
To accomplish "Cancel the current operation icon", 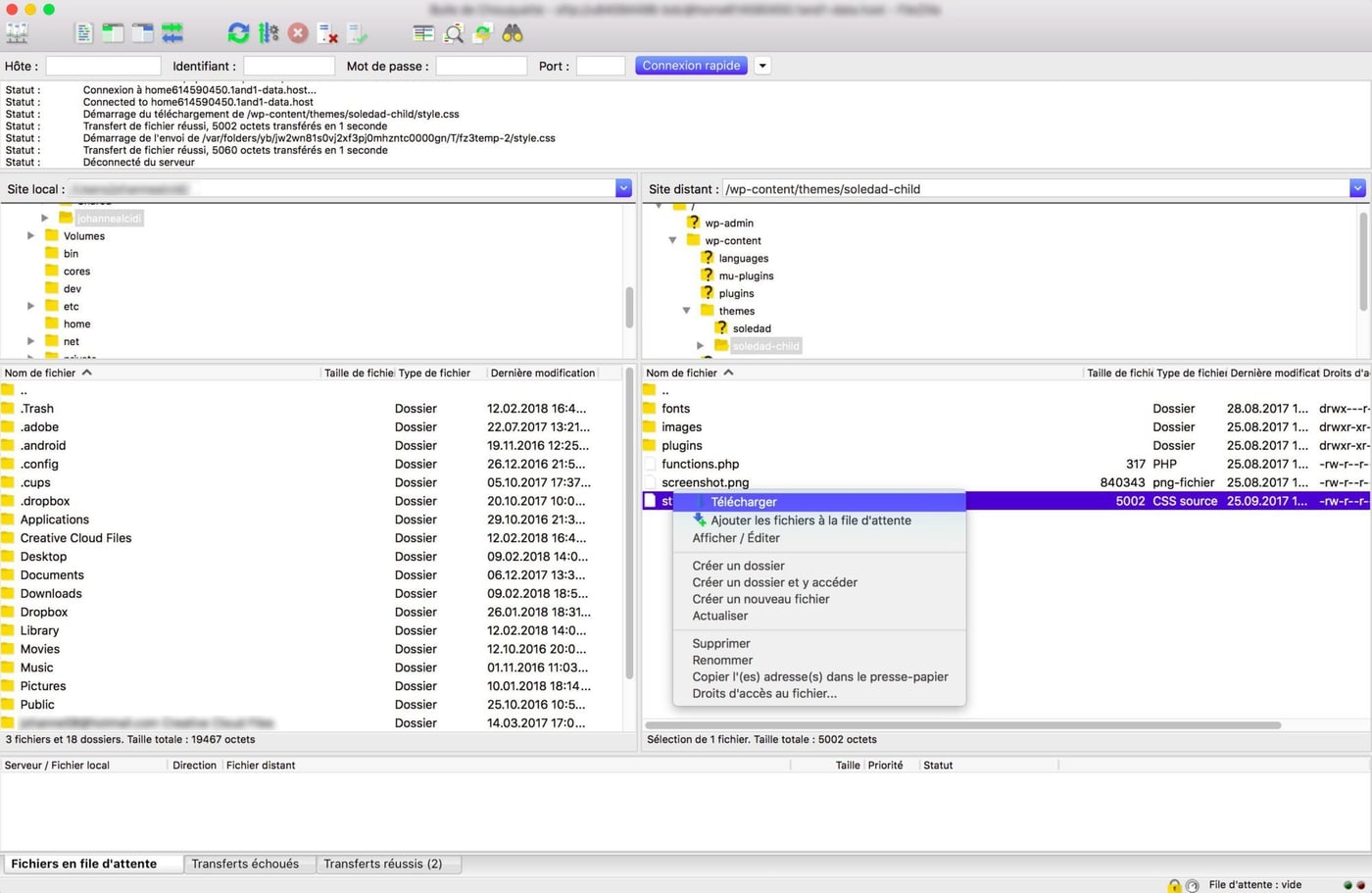I will coord(297,32).
